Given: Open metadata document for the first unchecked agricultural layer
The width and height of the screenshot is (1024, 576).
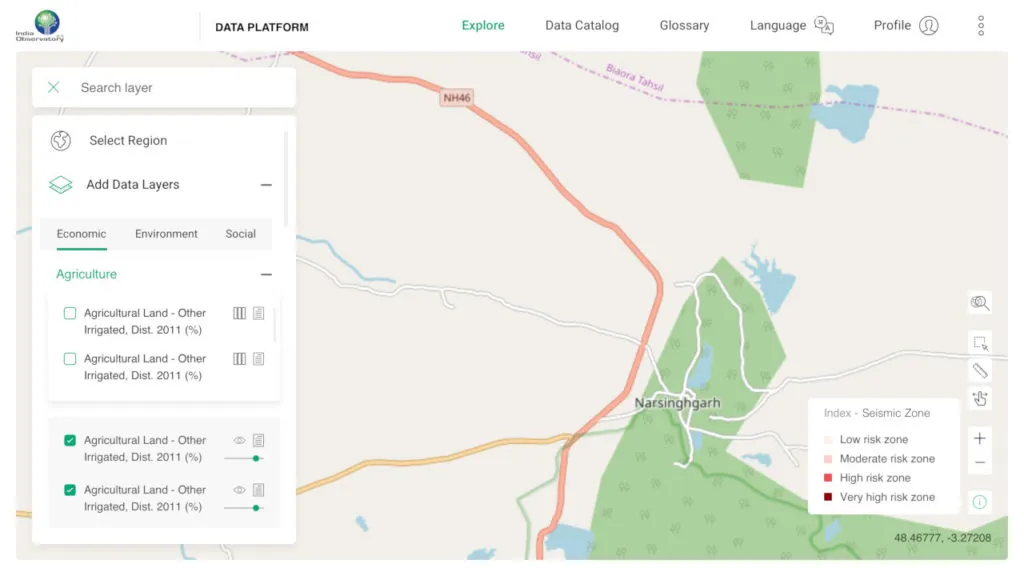Looking at the screenshot, I should coord(259,313).
